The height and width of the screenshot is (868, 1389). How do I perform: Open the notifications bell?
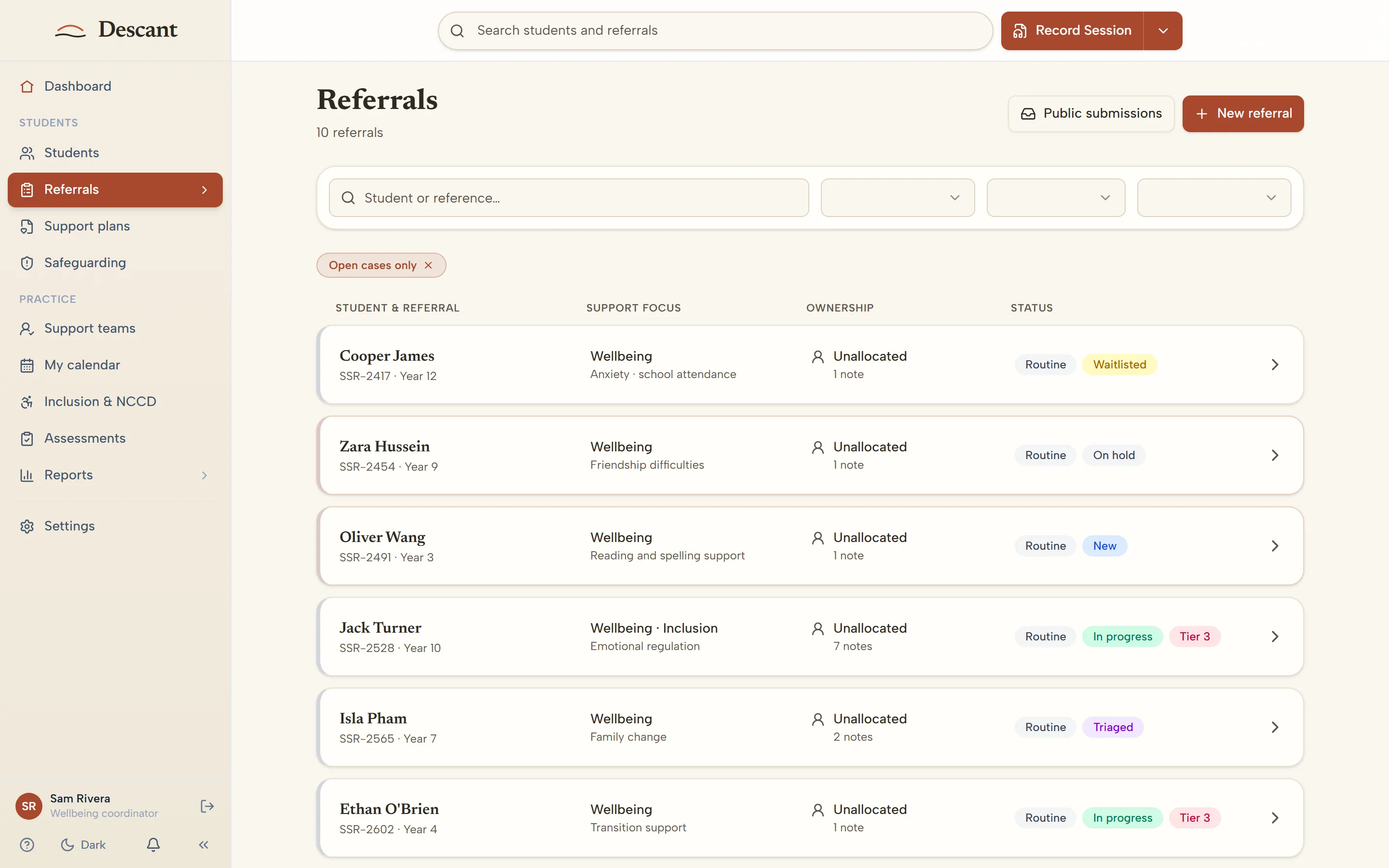[153, 844]
